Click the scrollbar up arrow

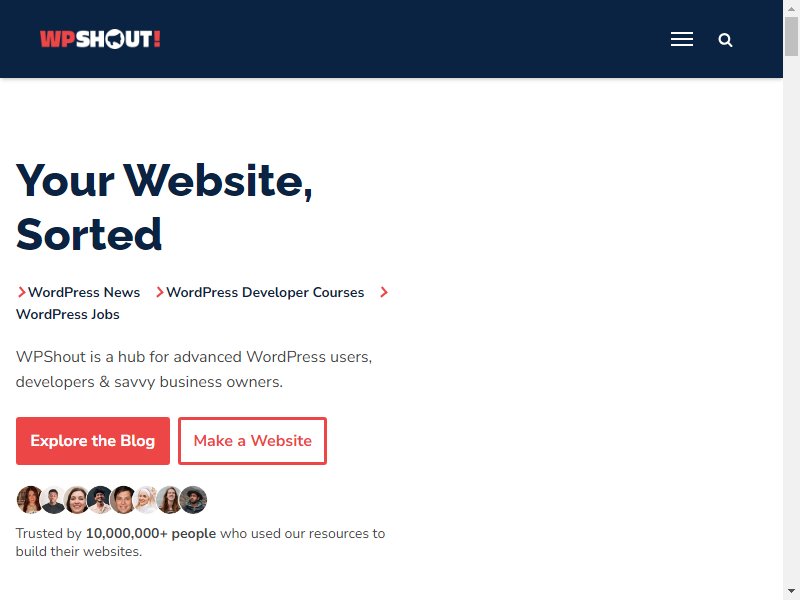click(x=791, y=8)
